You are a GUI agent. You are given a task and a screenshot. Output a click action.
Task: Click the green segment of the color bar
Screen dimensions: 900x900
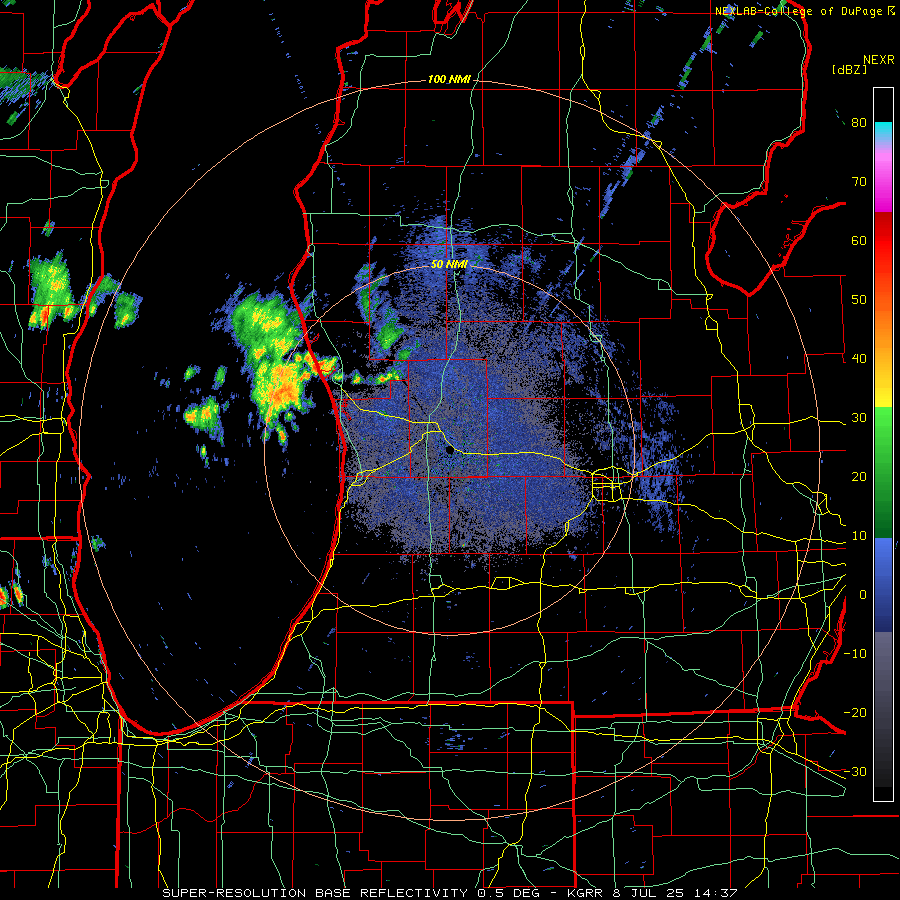(883, 473)
